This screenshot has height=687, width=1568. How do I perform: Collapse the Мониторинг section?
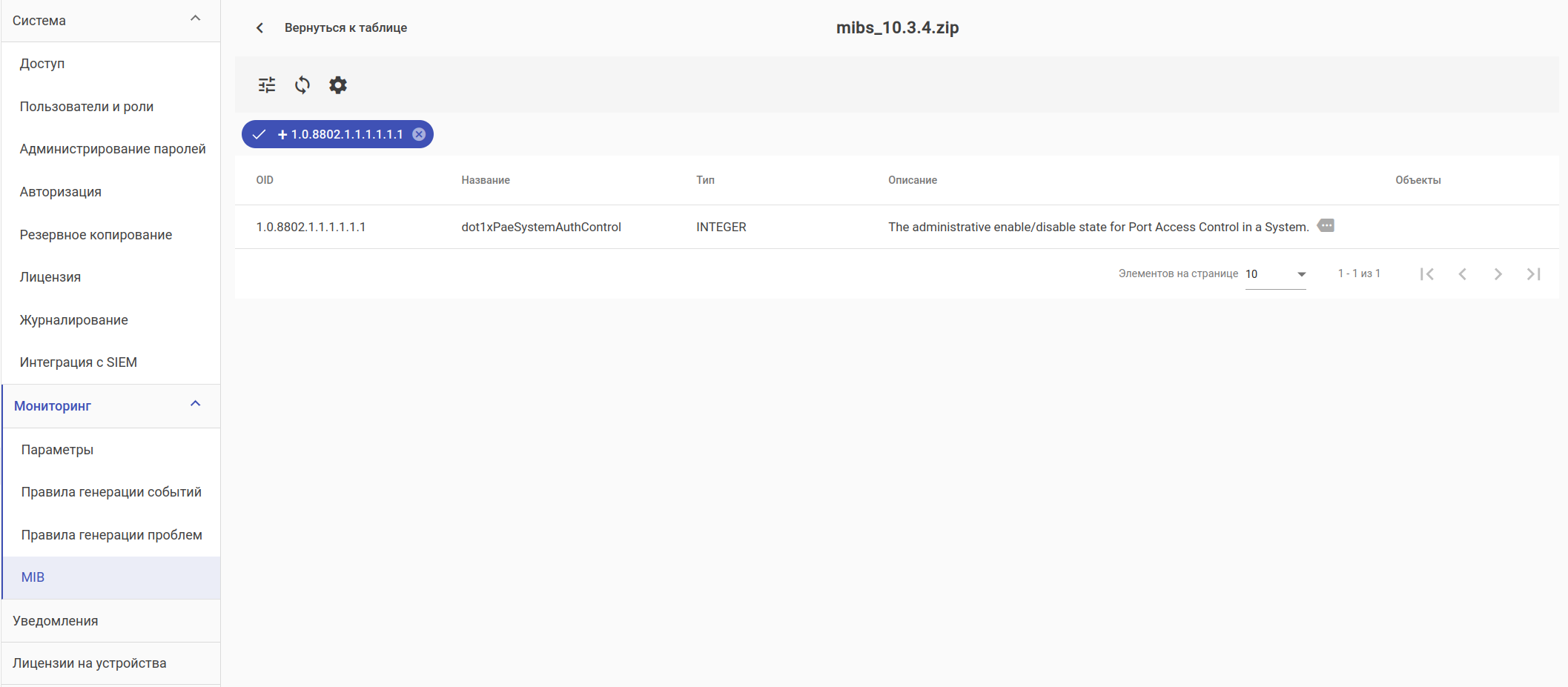196,404
